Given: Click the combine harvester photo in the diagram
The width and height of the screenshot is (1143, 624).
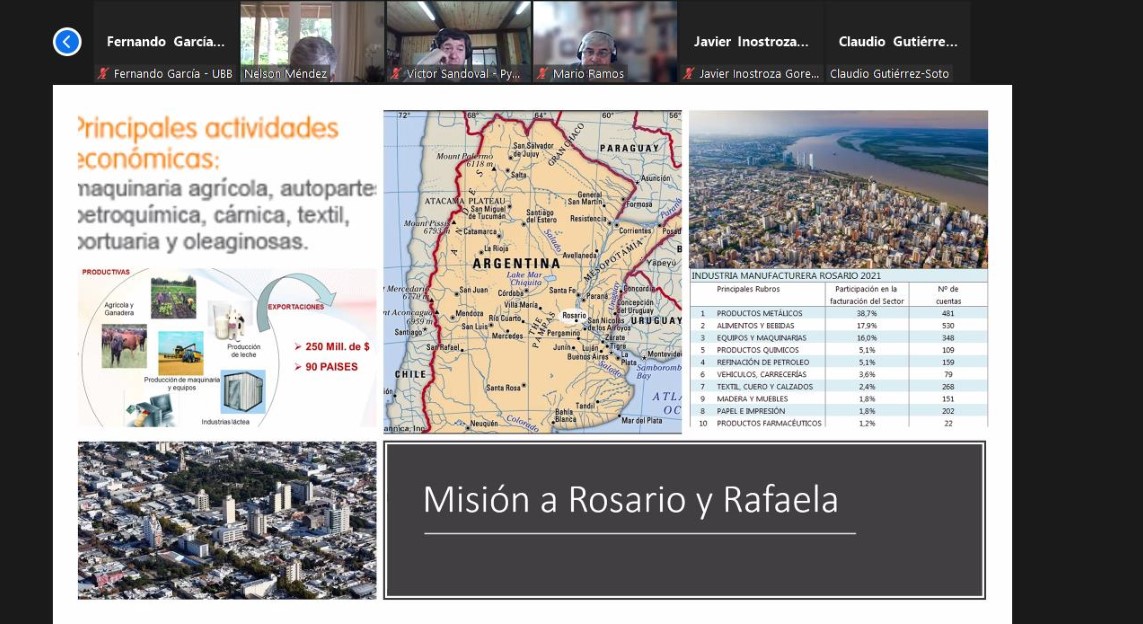Looking at the screenshot, I should [181, 353].
